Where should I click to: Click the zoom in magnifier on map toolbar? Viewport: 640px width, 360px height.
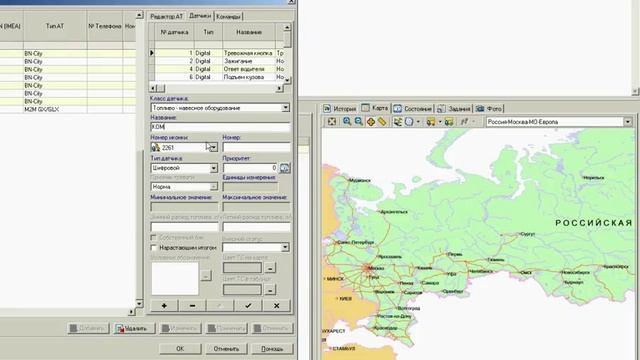coord(347,121)
